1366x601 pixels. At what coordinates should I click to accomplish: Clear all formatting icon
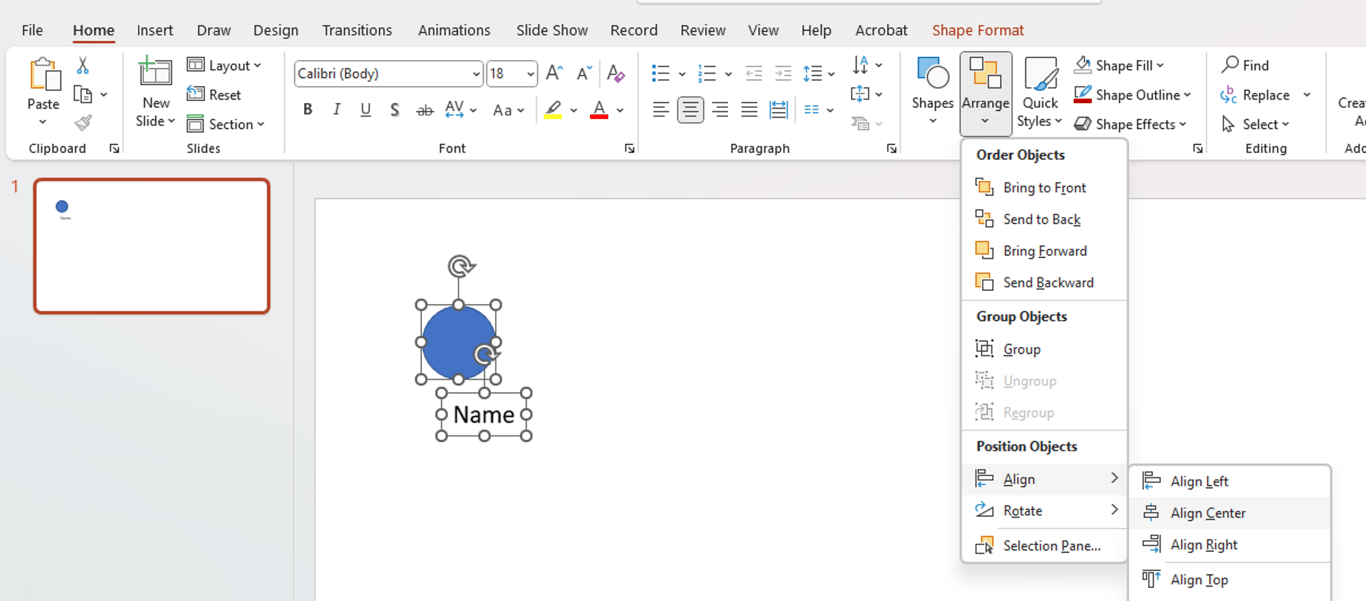click(x=616, y=73)
